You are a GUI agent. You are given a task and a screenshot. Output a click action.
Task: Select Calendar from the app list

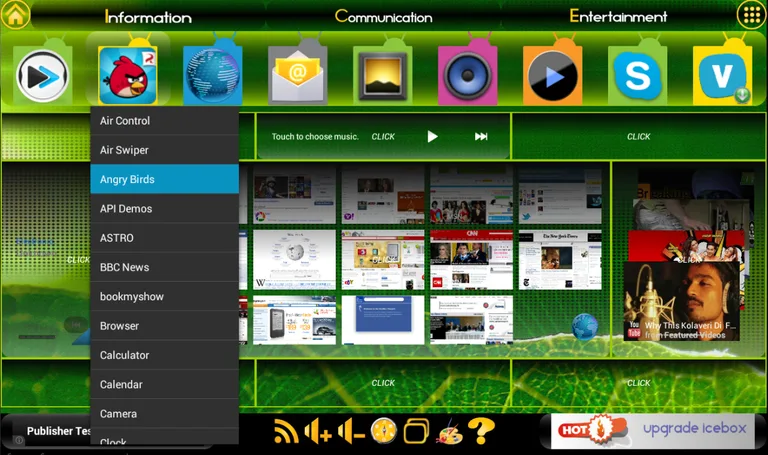[165, 384]
